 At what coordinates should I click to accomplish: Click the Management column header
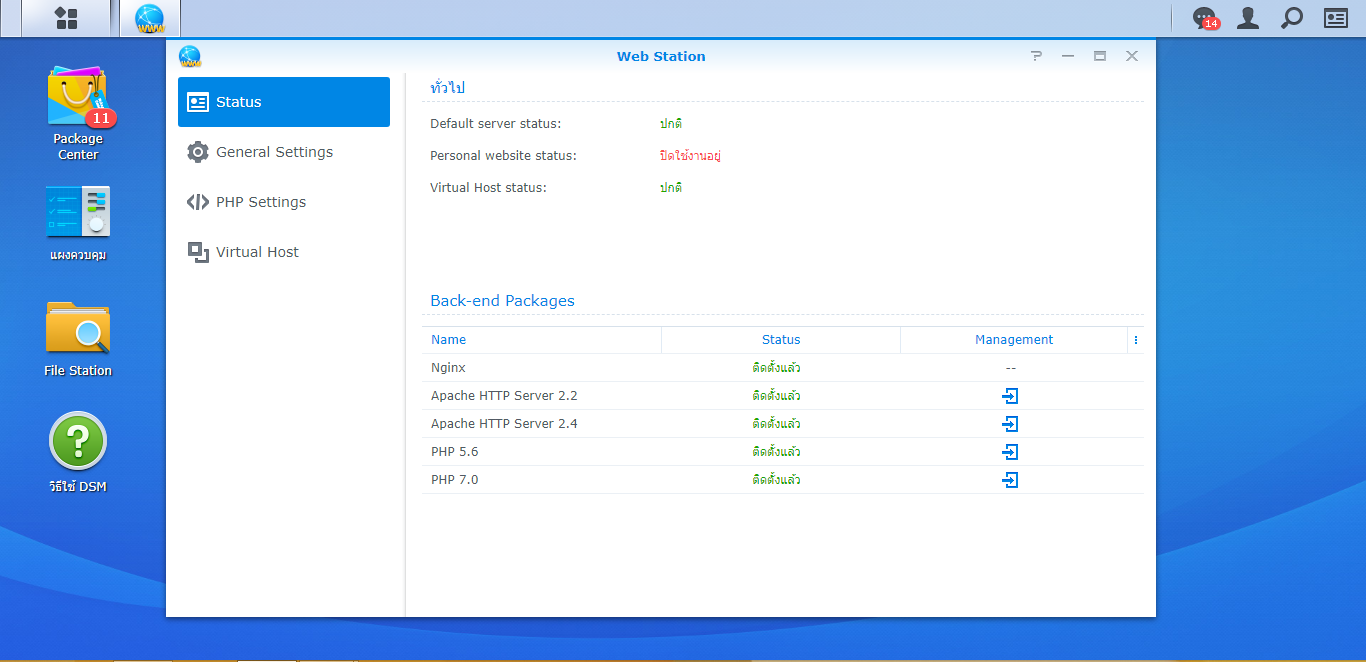pos(1014,340)
